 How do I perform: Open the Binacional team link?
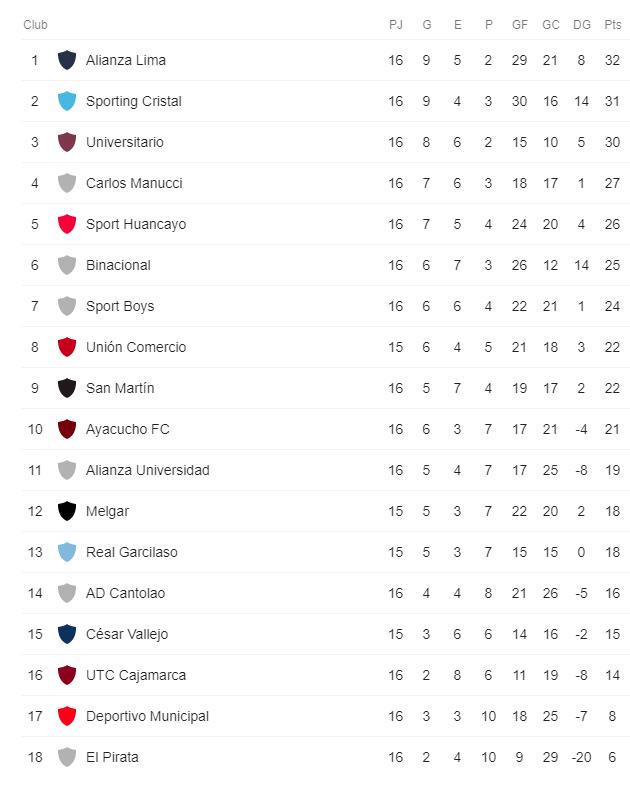tap(118, 265)
